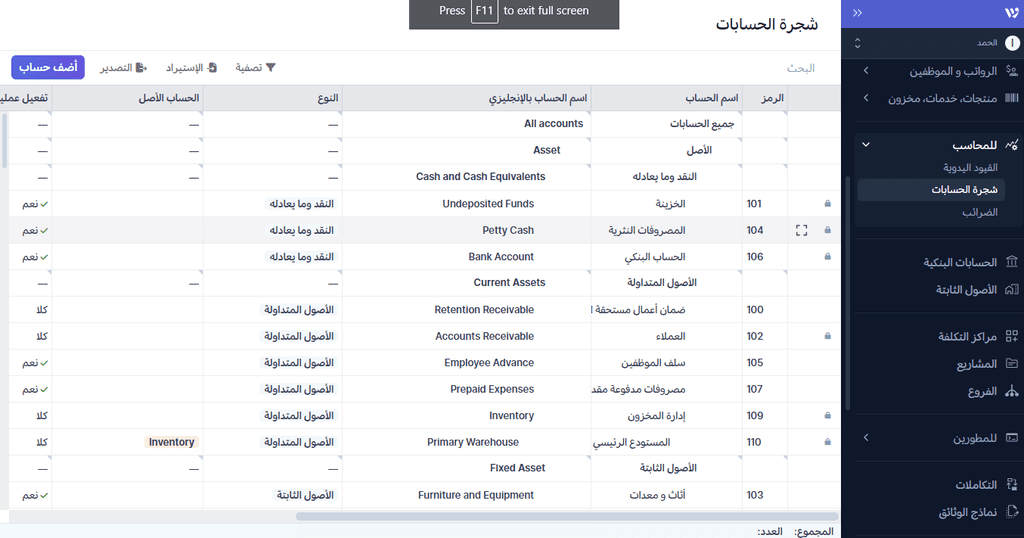Click the Prepaid Expenses cell
The height and width of the screenshot is (538, 1024).
[466, 389]
